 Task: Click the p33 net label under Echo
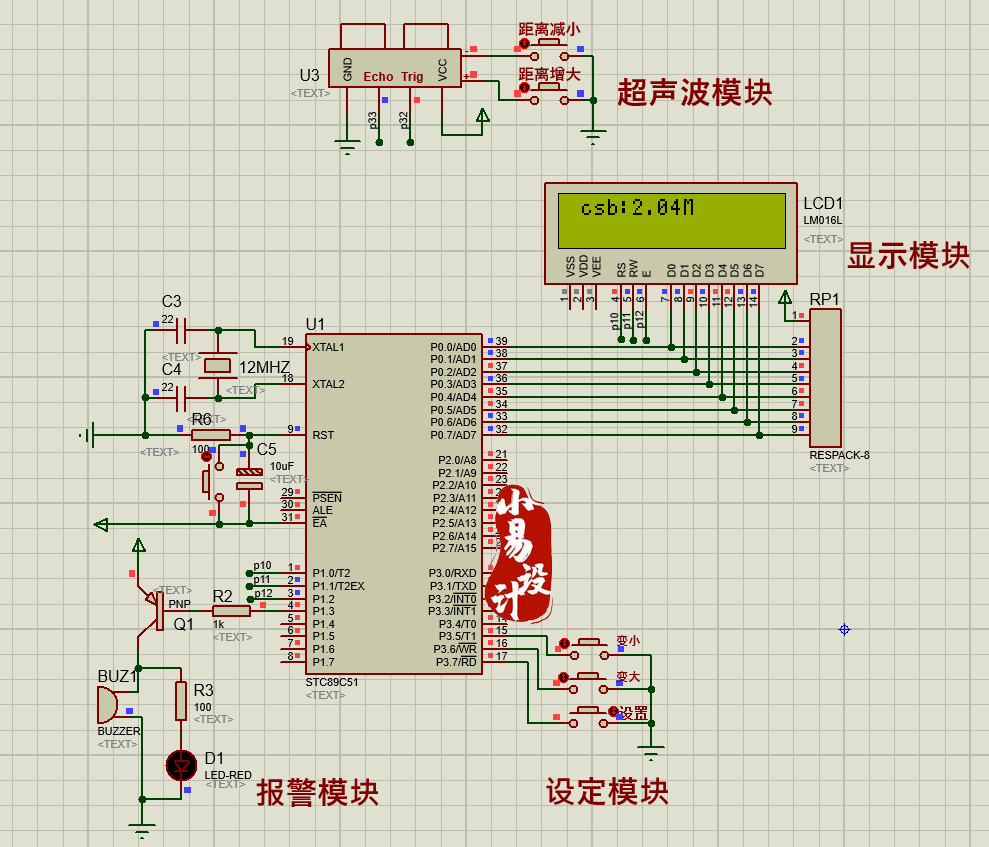(x=373, y=120)
